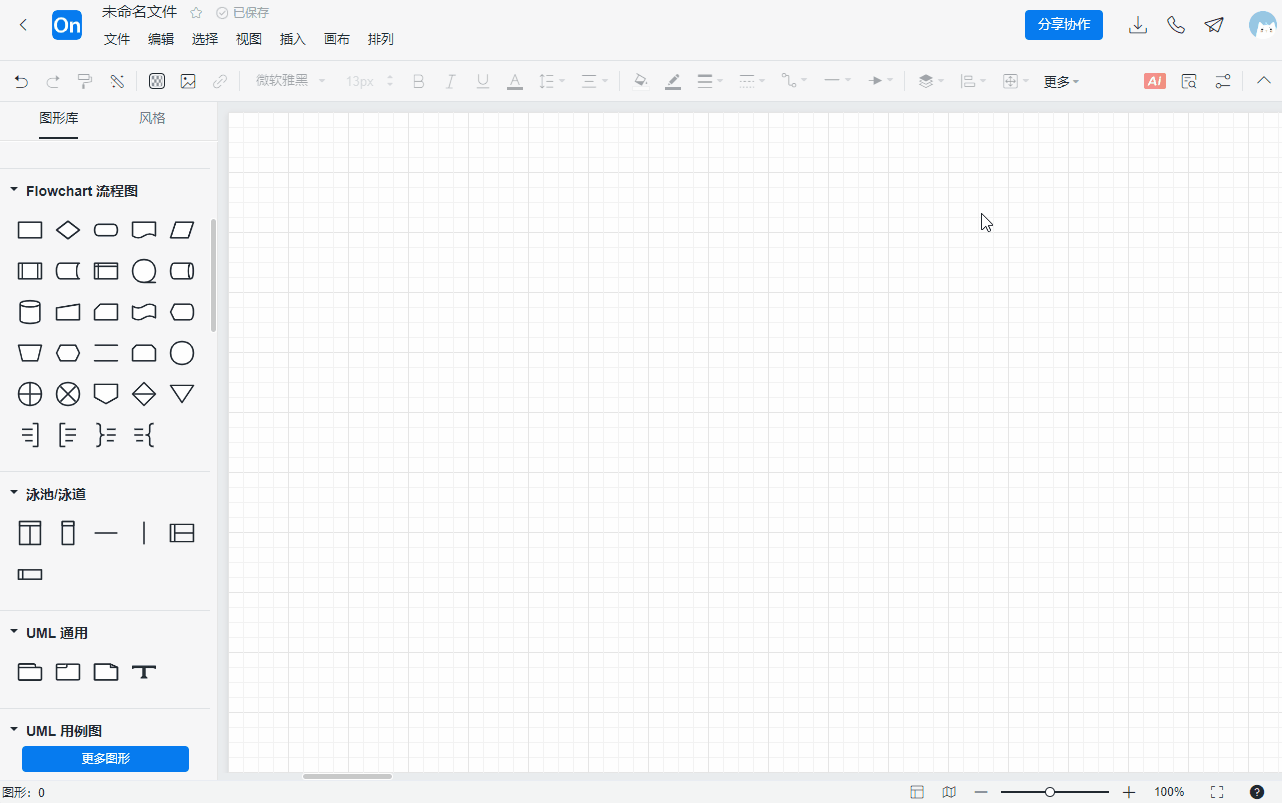Toggle fullscreen mode icon
Viewport: 1282px width, 803px height.
point(1217,792)
